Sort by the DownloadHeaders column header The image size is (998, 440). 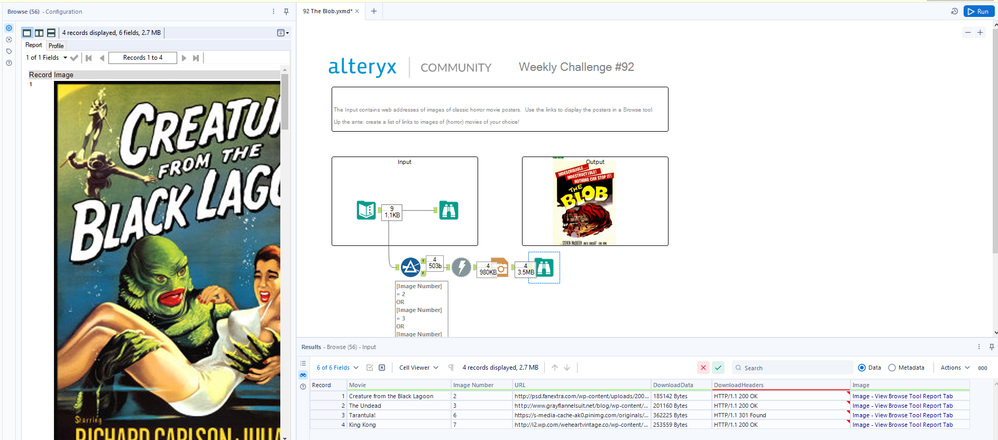781,385
